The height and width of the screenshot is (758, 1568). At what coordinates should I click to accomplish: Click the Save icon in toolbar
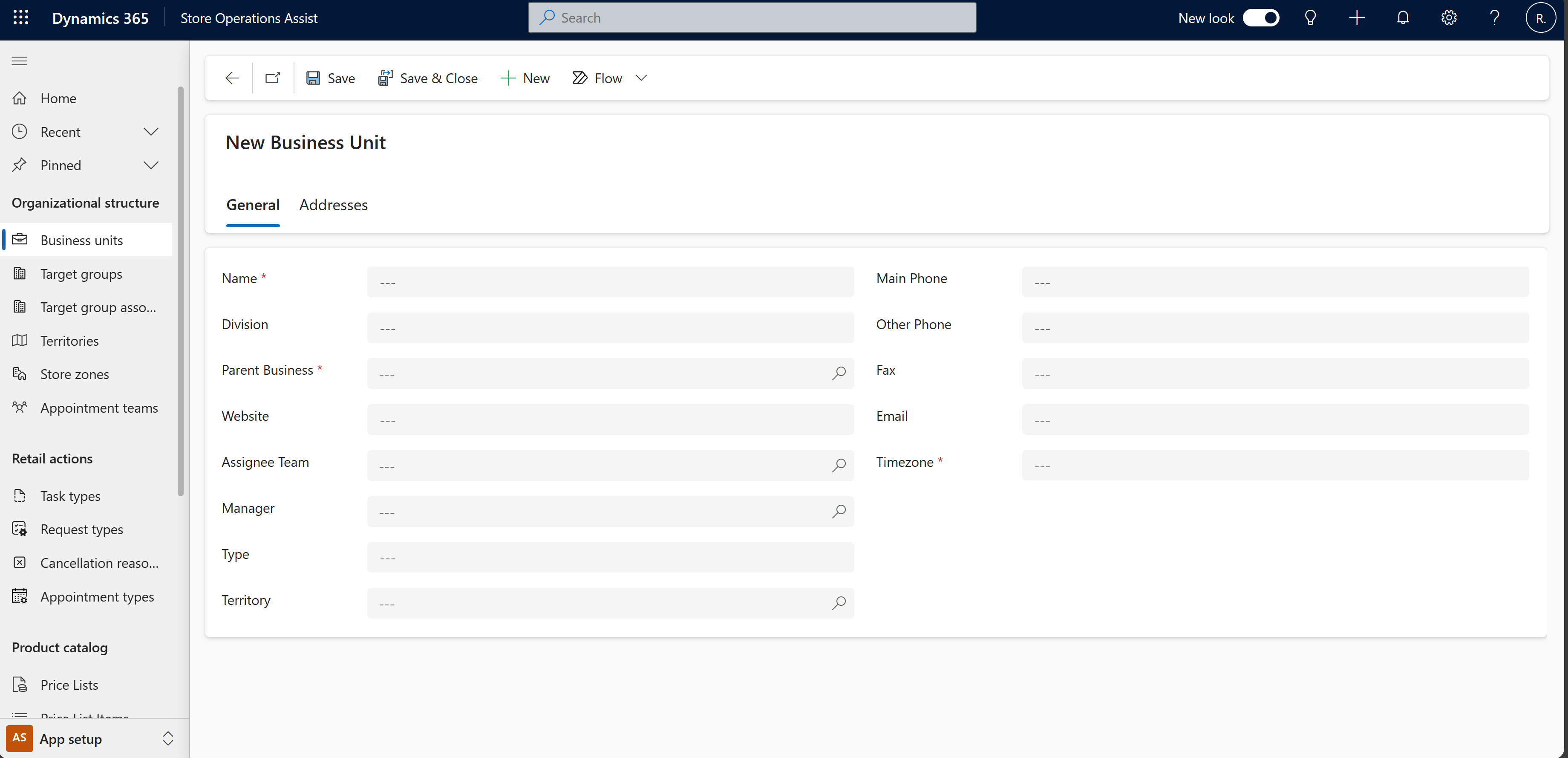(x=313, y=78)
